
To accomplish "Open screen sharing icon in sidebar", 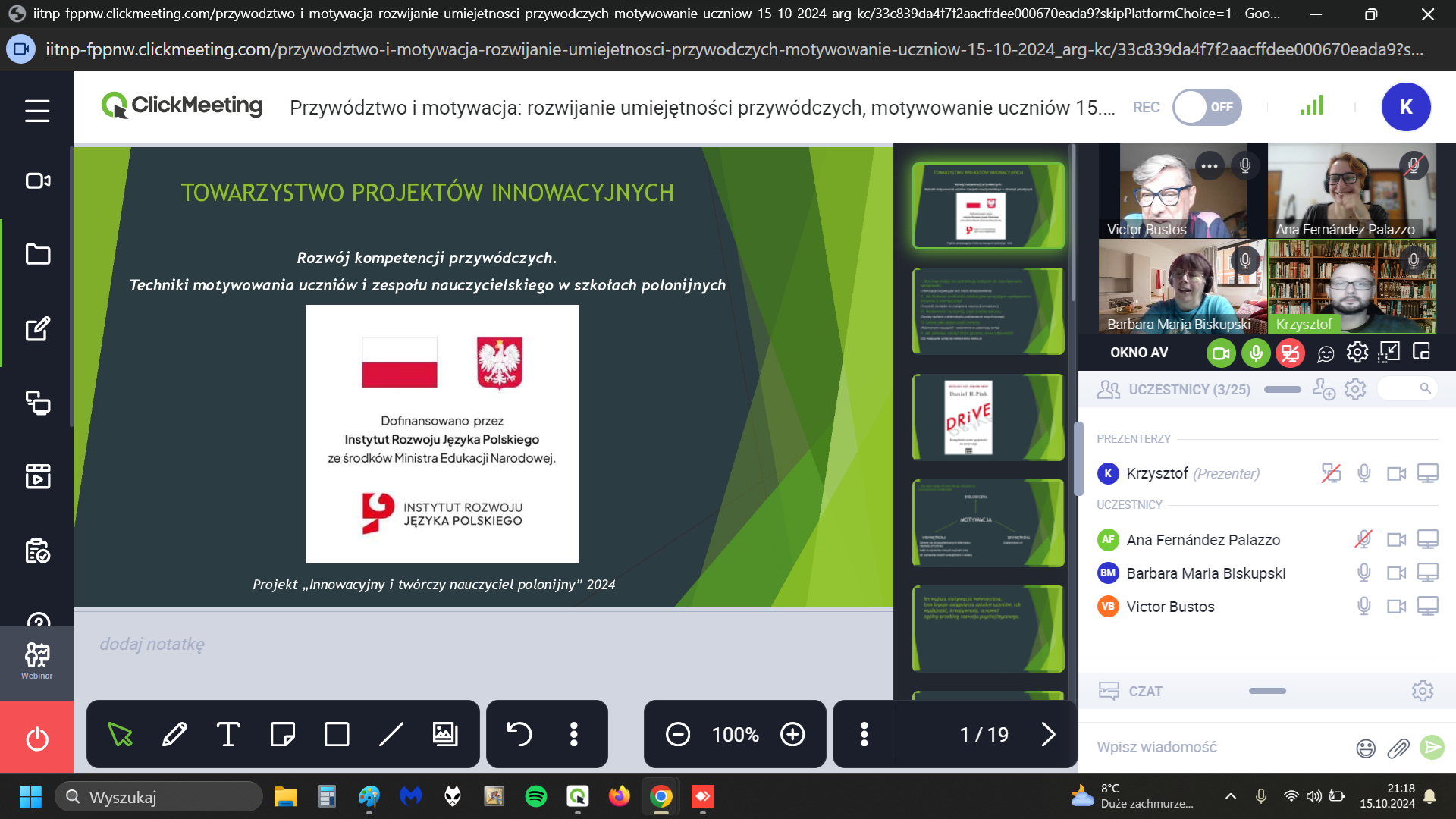I will tap(37, 403).
